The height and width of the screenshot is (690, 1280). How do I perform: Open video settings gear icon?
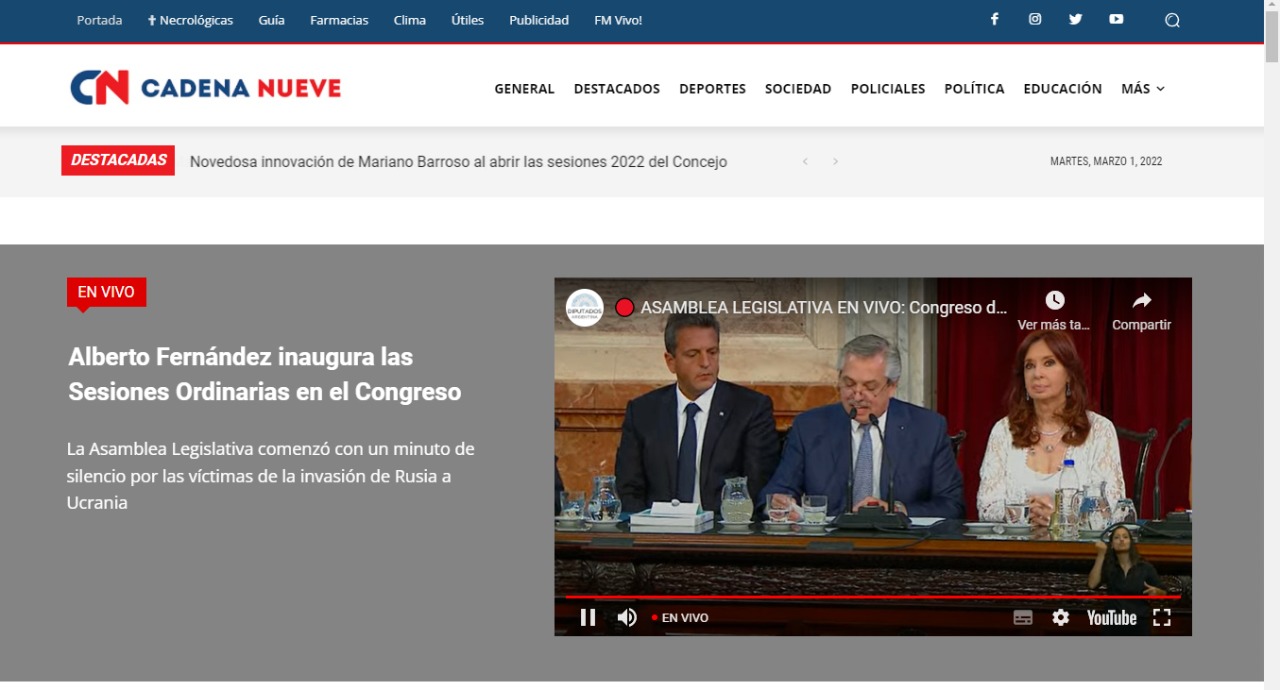pyautogui.click(x=1060, y=618)
